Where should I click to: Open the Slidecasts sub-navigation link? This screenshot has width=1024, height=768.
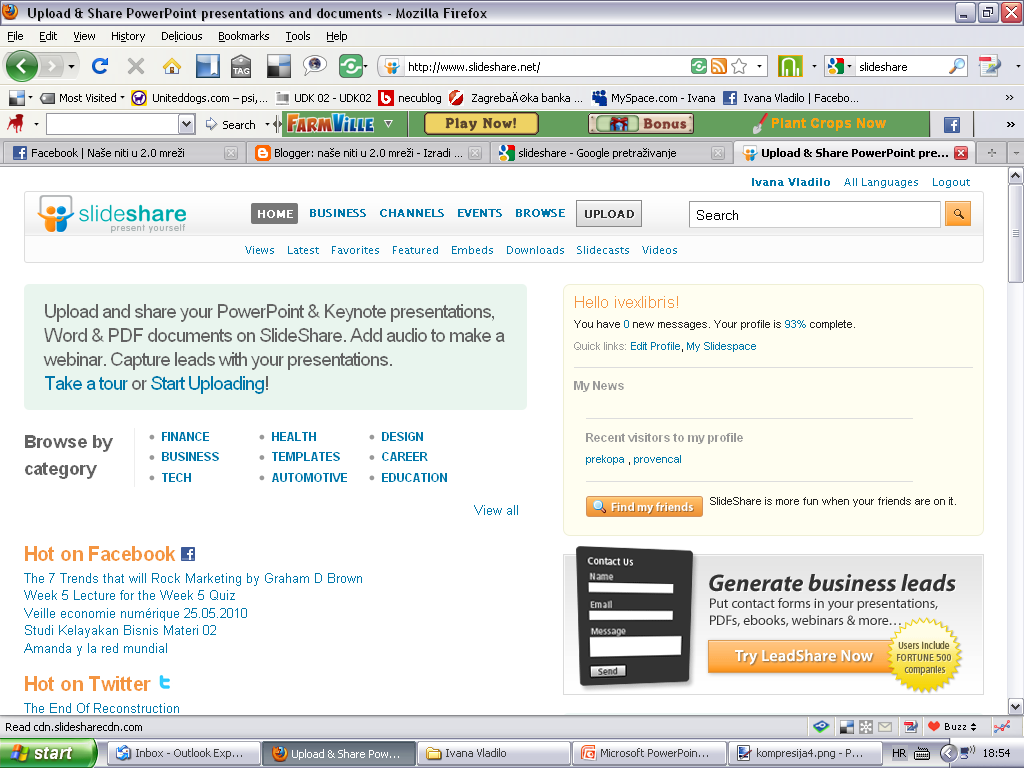603,250
